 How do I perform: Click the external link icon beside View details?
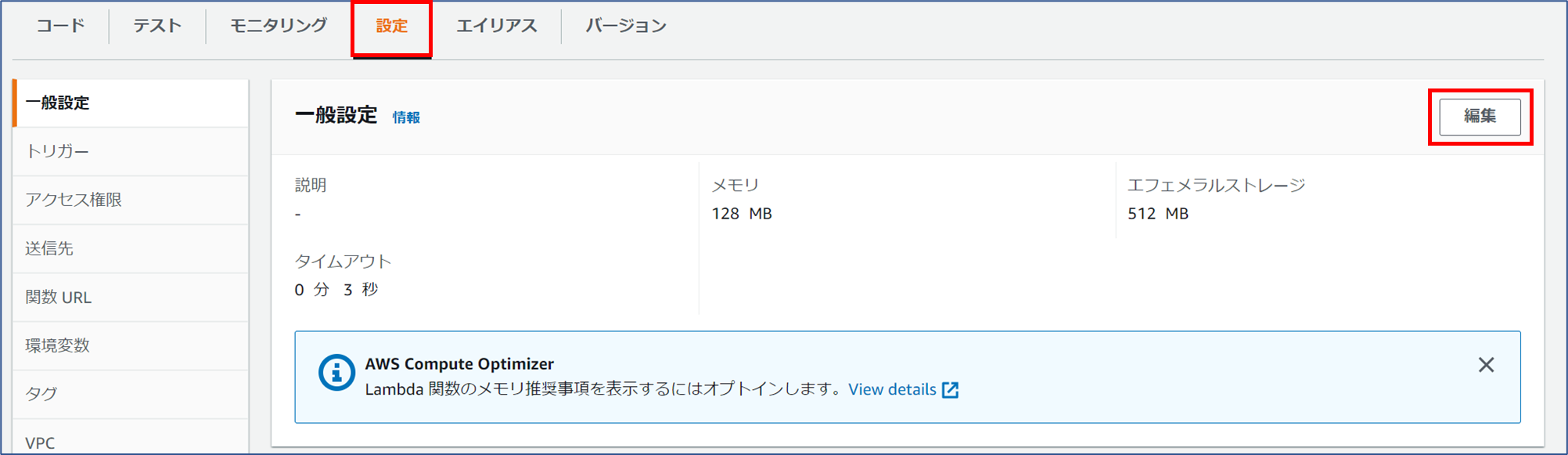[950, 390]
